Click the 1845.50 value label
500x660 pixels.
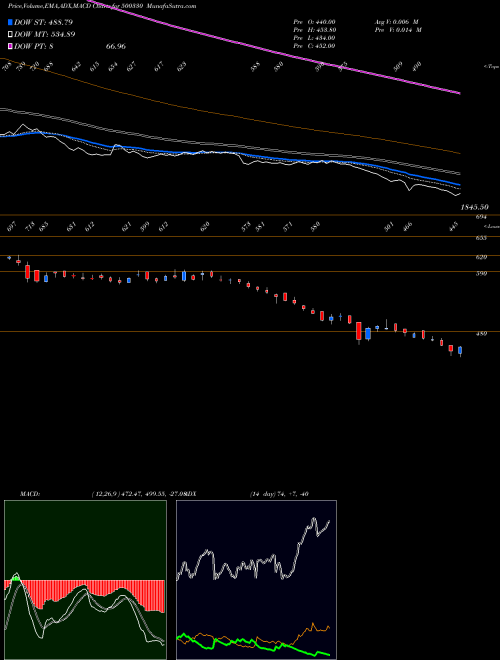pos(474,207)
